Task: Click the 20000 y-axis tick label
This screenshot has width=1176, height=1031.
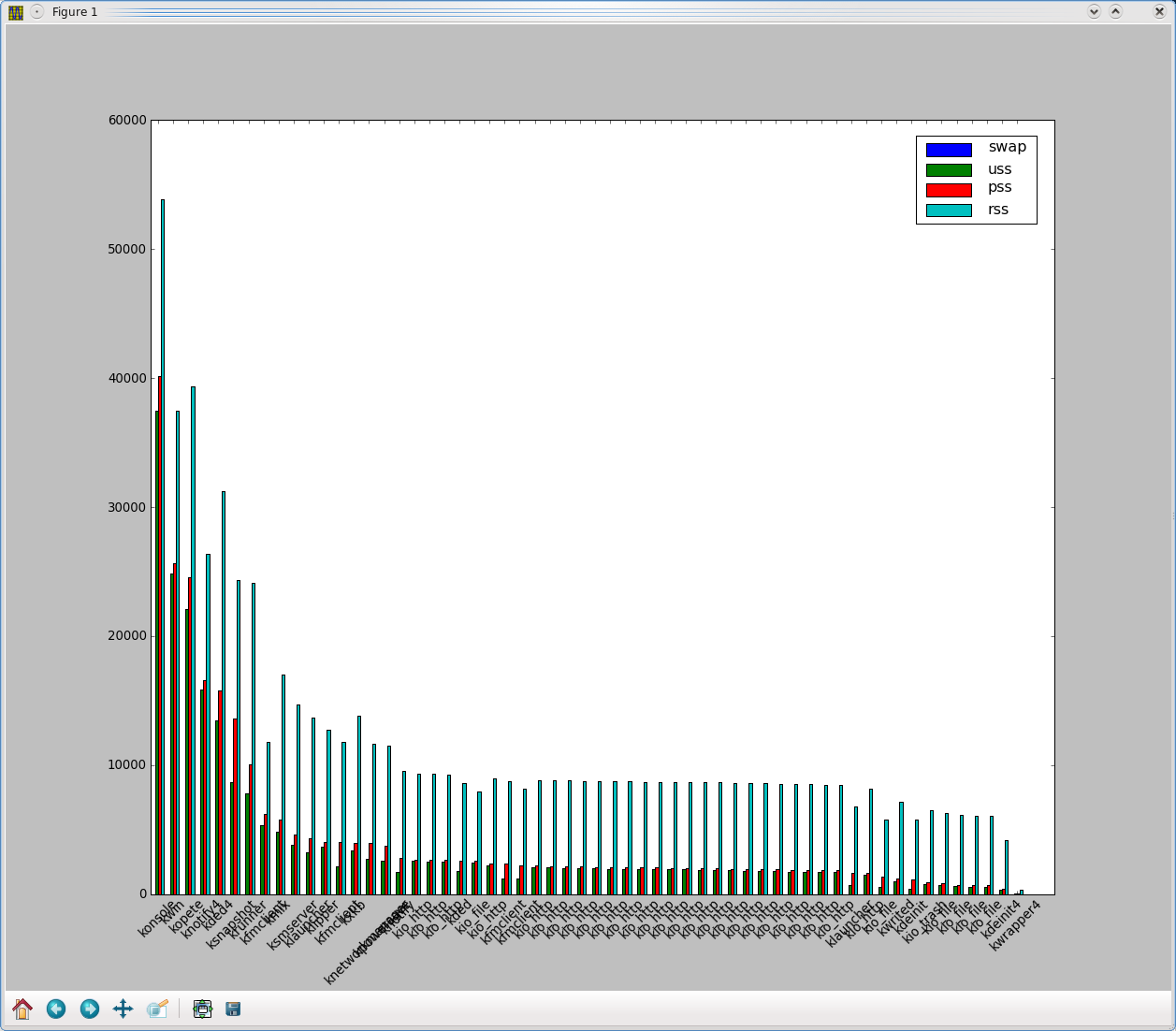Action: click(x=127, y=636)
